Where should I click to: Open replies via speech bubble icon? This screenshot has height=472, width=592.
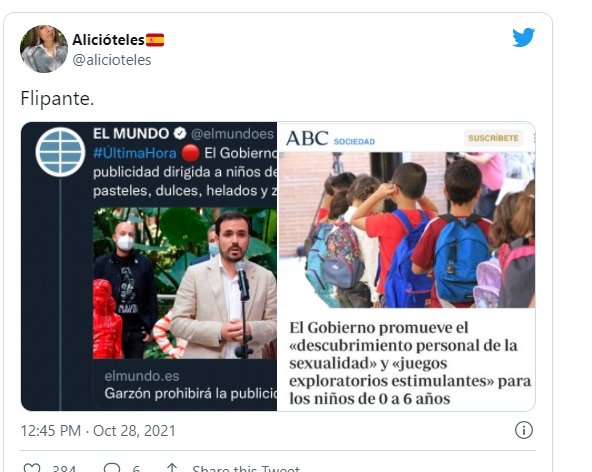pyautogui.click(x=112, y=468)
